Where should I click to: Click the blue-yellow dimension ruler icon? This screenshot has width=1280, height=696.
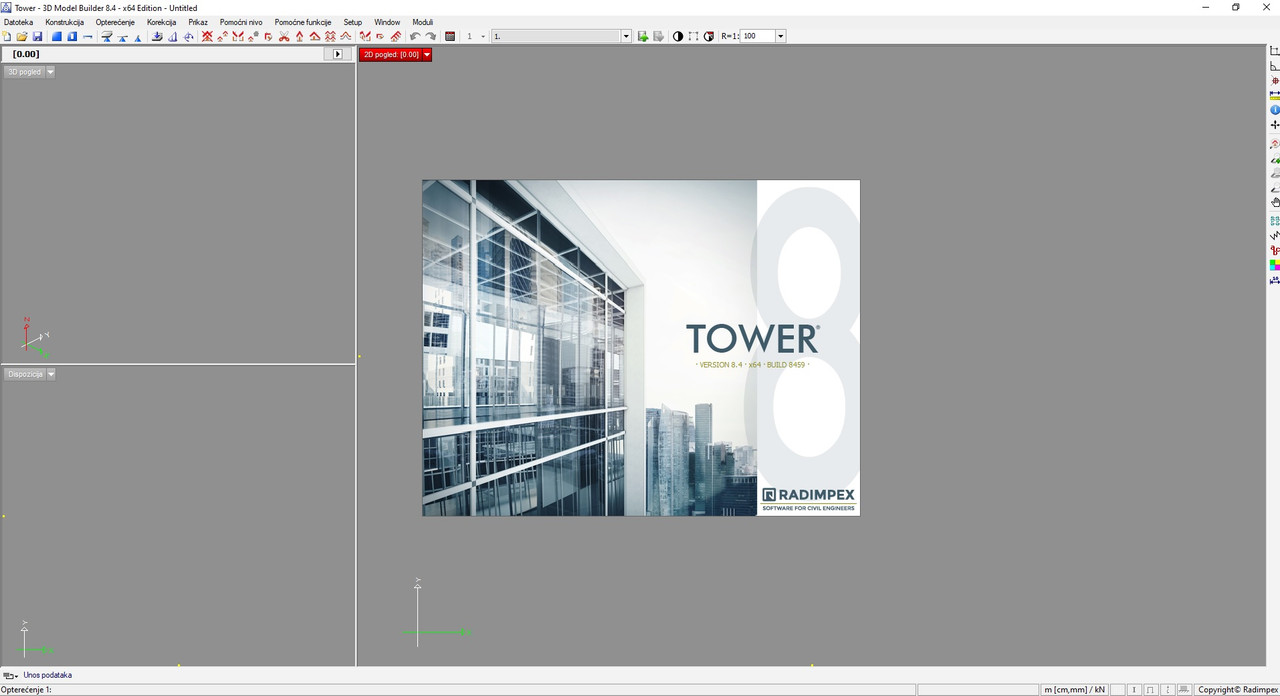1275,95
